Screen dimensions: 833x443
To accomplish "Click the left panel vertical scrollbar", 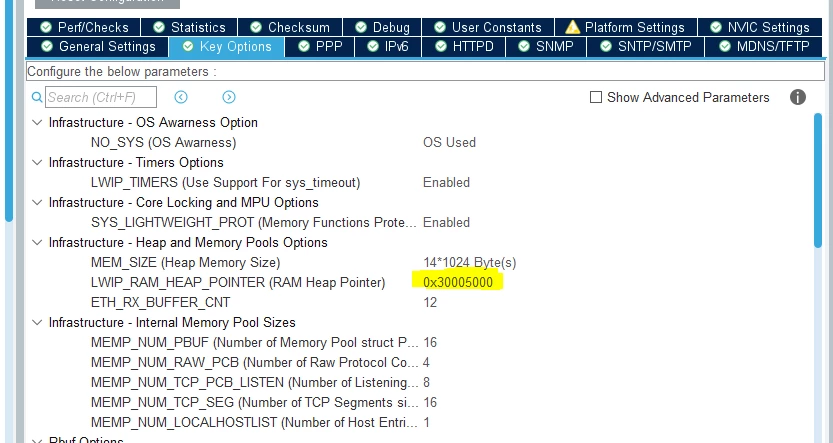I will click(9, 110).
